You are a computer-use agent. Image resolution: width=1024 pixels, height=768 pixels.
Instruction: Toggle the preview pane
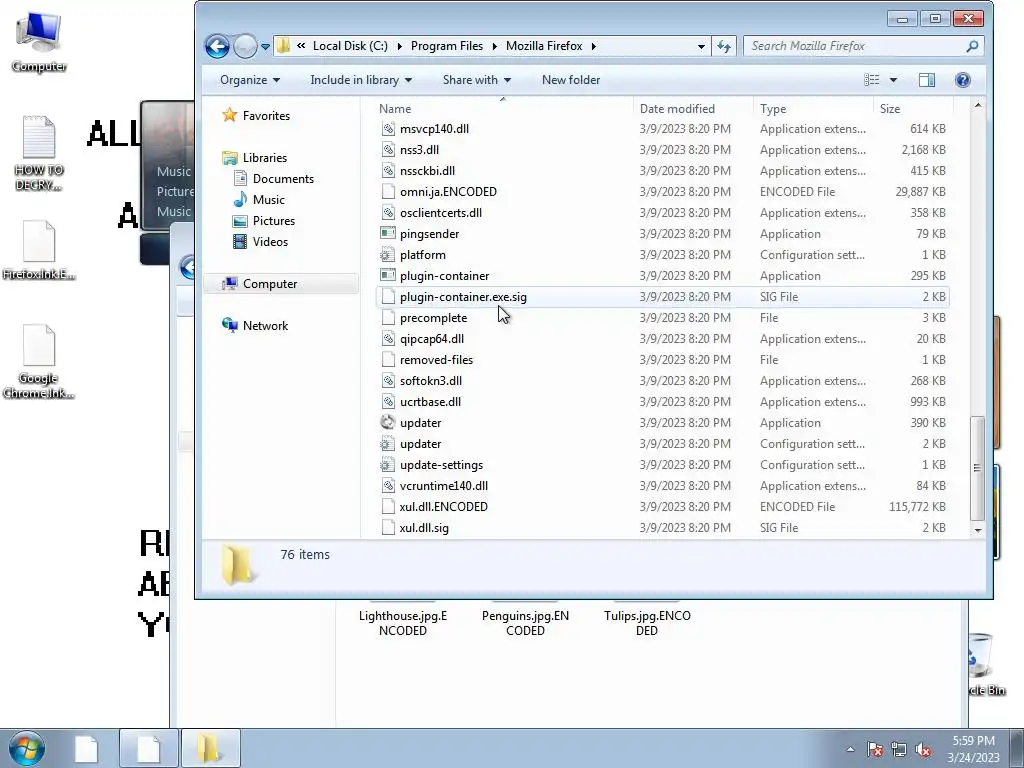(x=927, y=80)
